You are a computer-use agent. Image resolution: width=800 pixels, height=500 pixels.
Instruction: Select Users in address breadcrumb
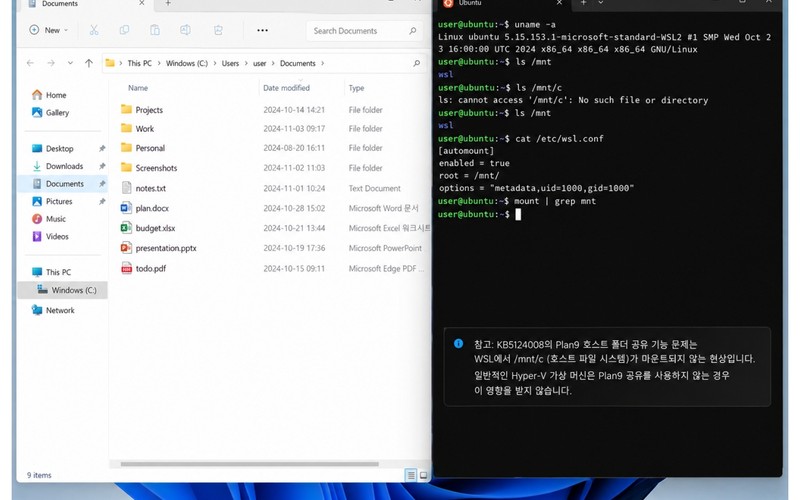coord(230,63)
